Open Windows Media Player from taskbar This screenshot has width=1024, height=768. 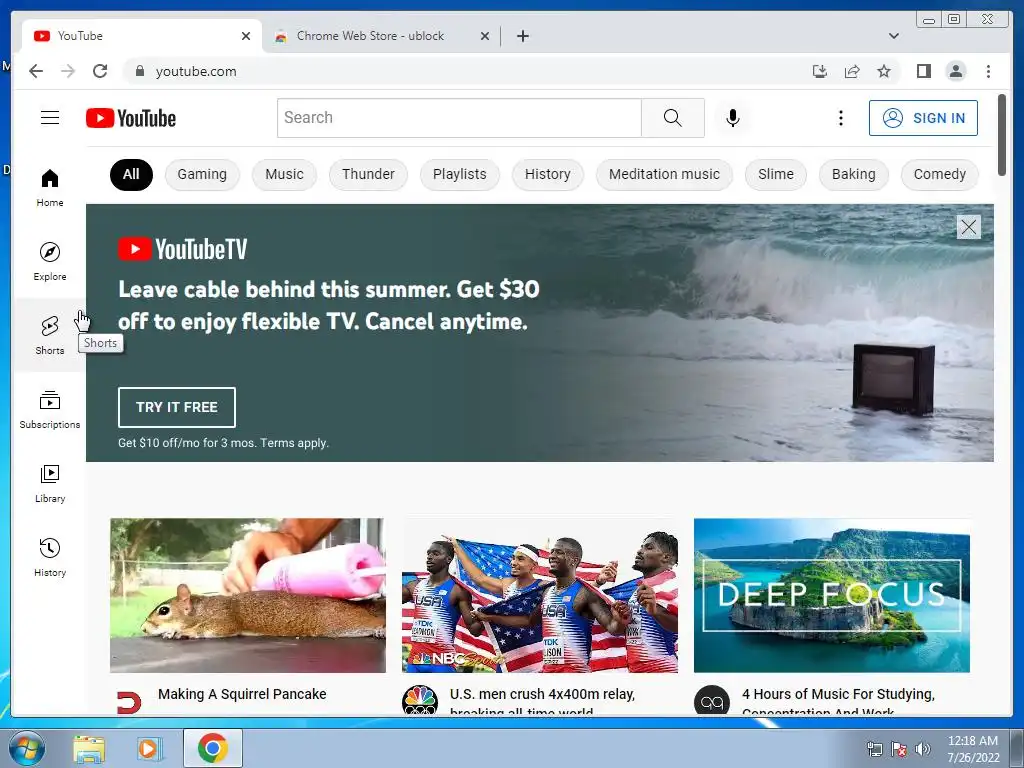coord(150,749)
